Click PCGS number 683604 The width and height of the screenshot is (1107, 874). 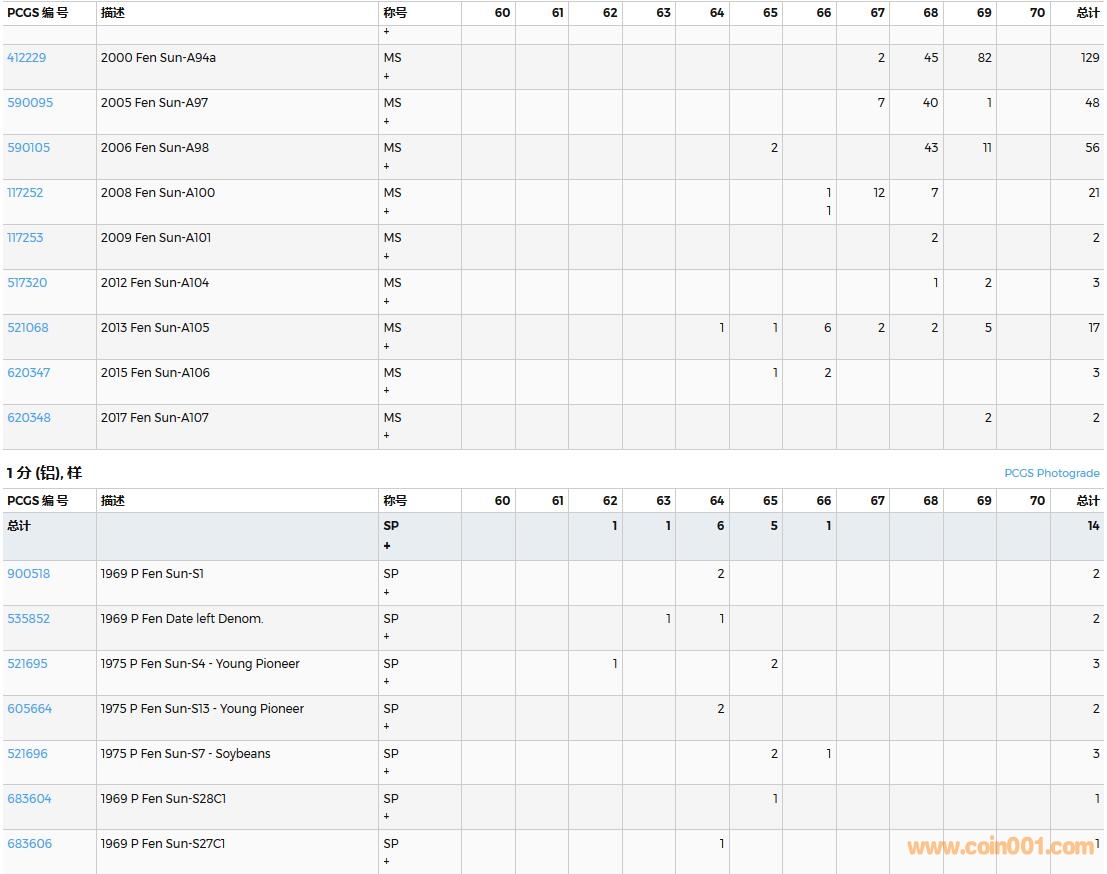pos(30,799)
